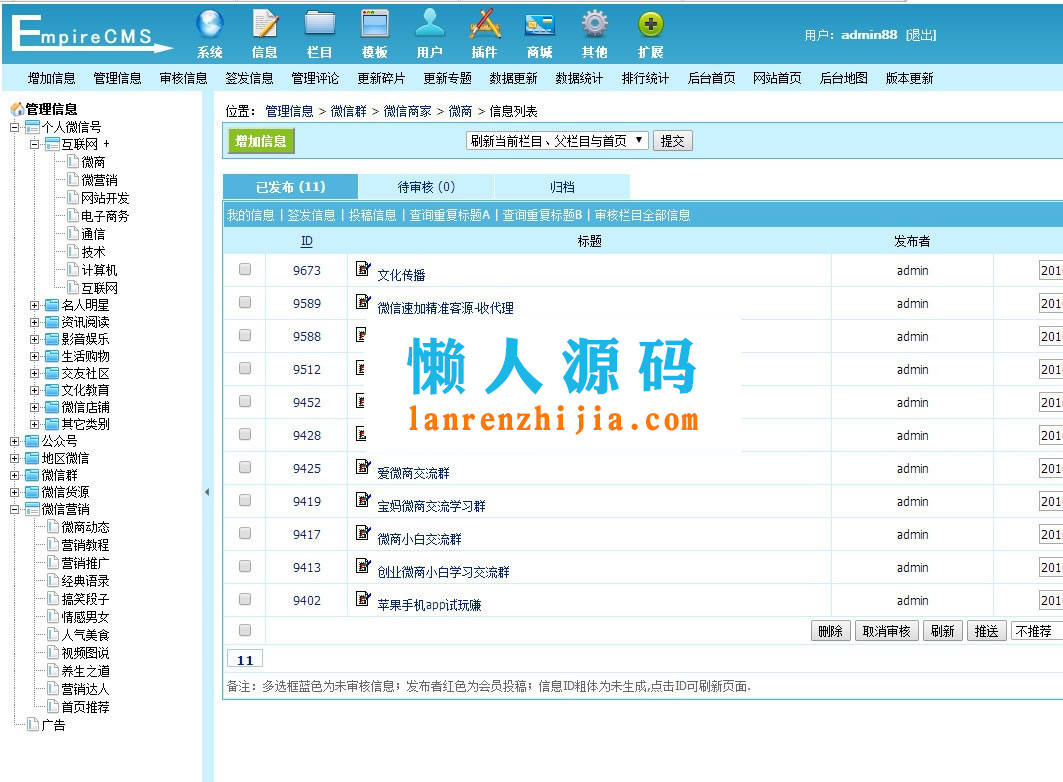Open the 商城 (Mall) module icon

click(x=539, y=30)
